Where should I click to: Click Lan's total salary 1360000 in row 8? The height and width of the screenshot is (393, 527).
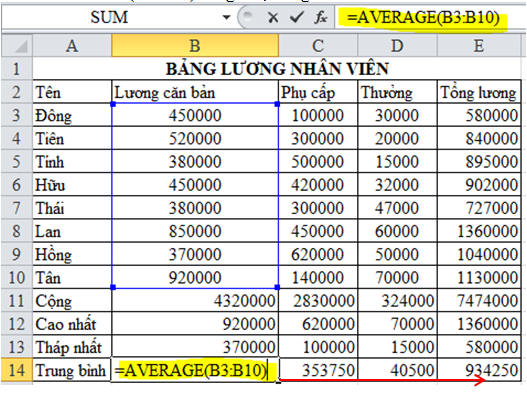[x=479, y=231]
